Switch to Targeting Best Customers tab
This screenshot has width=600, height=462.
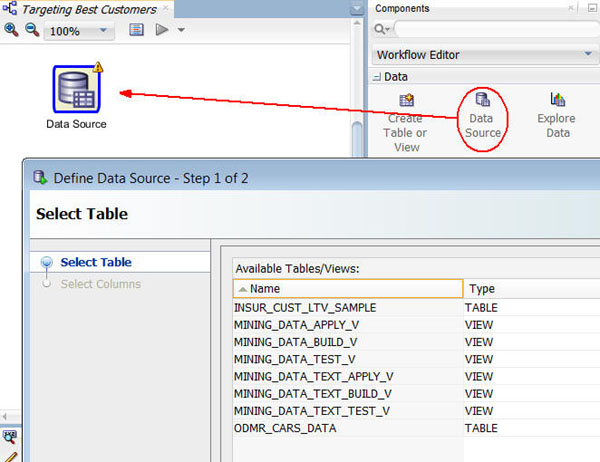(89, 9)
